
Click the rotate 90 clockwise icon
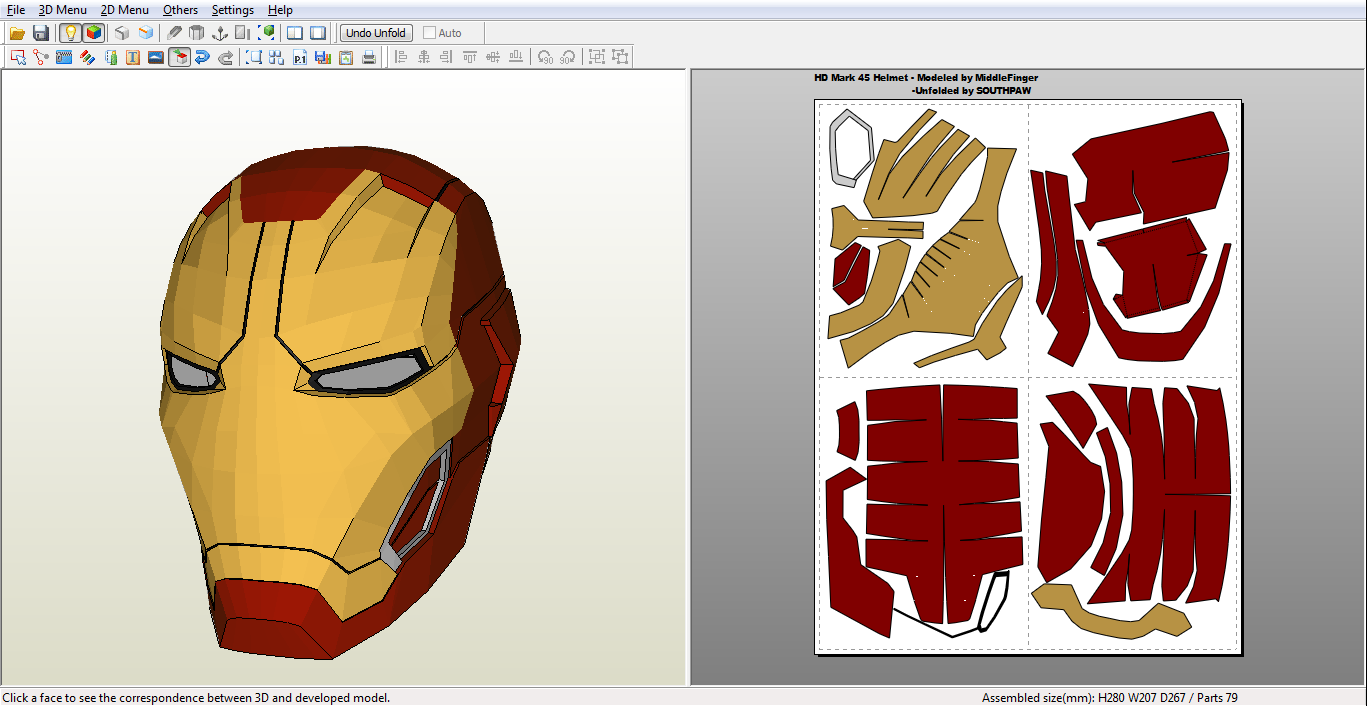point(568,57)
